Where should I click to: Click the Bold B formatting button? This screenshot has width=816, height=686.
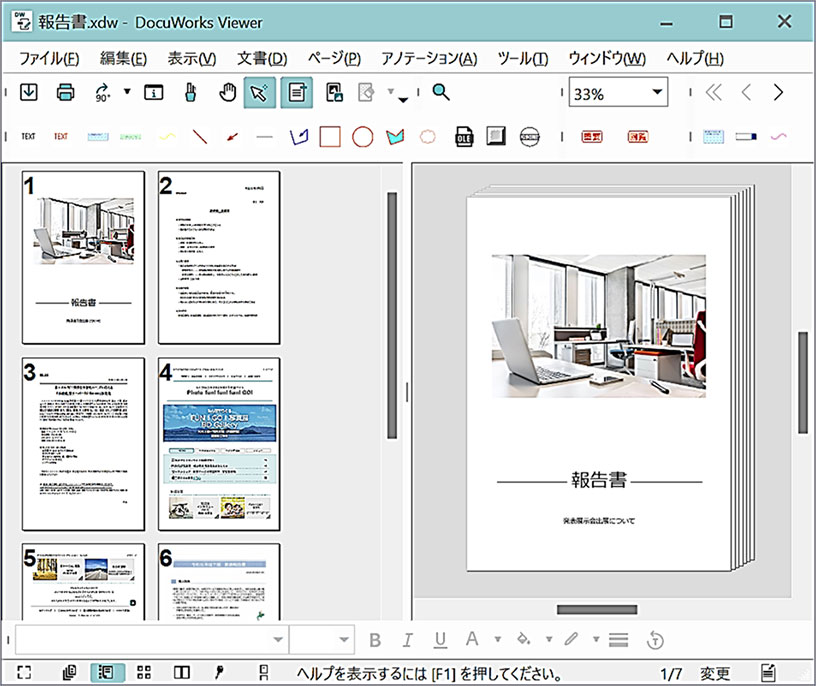pos(375,640)
